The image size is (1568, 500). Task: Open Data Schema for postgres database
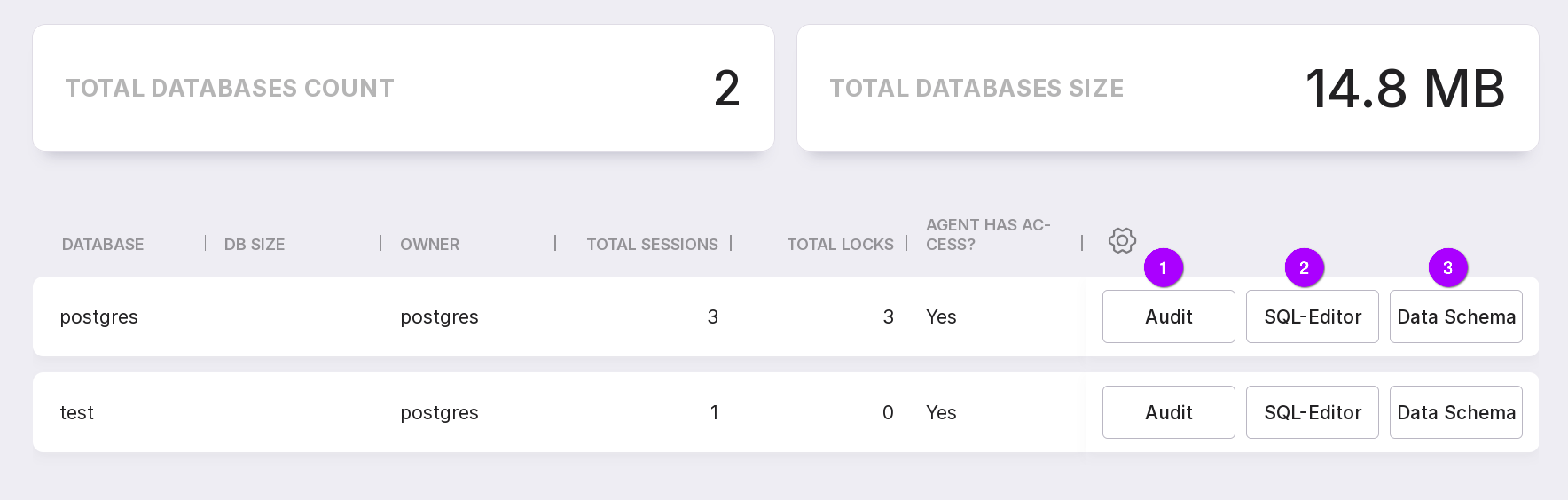[x=1455, y=317]
